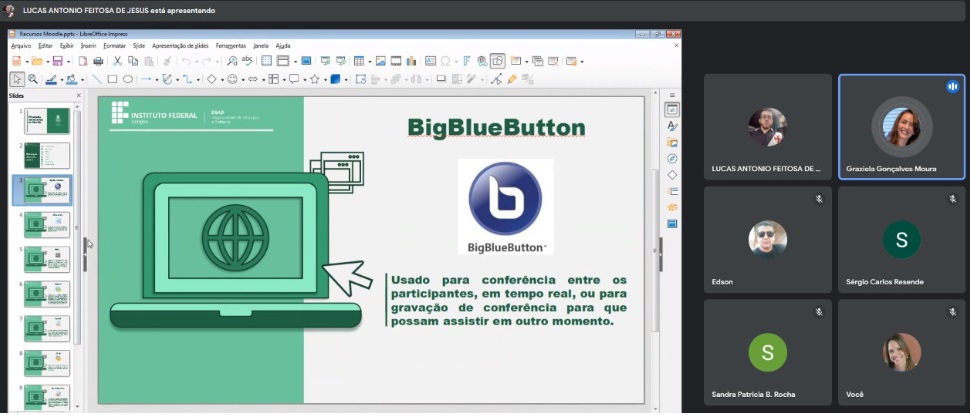Run the abc spelling check icon

coord(247,60)
